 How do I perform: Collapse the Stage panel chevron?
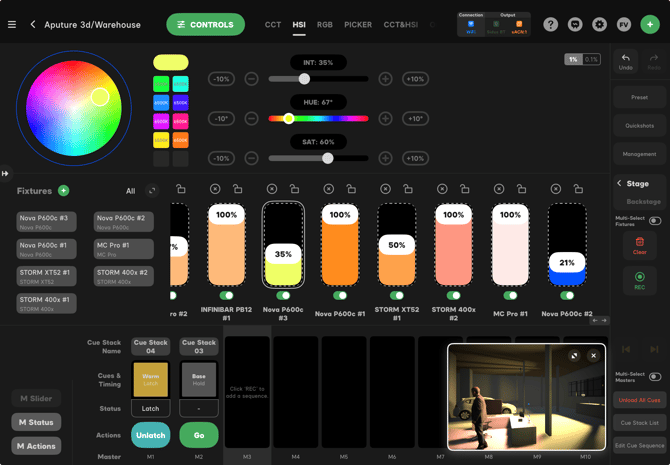(x=619, y=184)
